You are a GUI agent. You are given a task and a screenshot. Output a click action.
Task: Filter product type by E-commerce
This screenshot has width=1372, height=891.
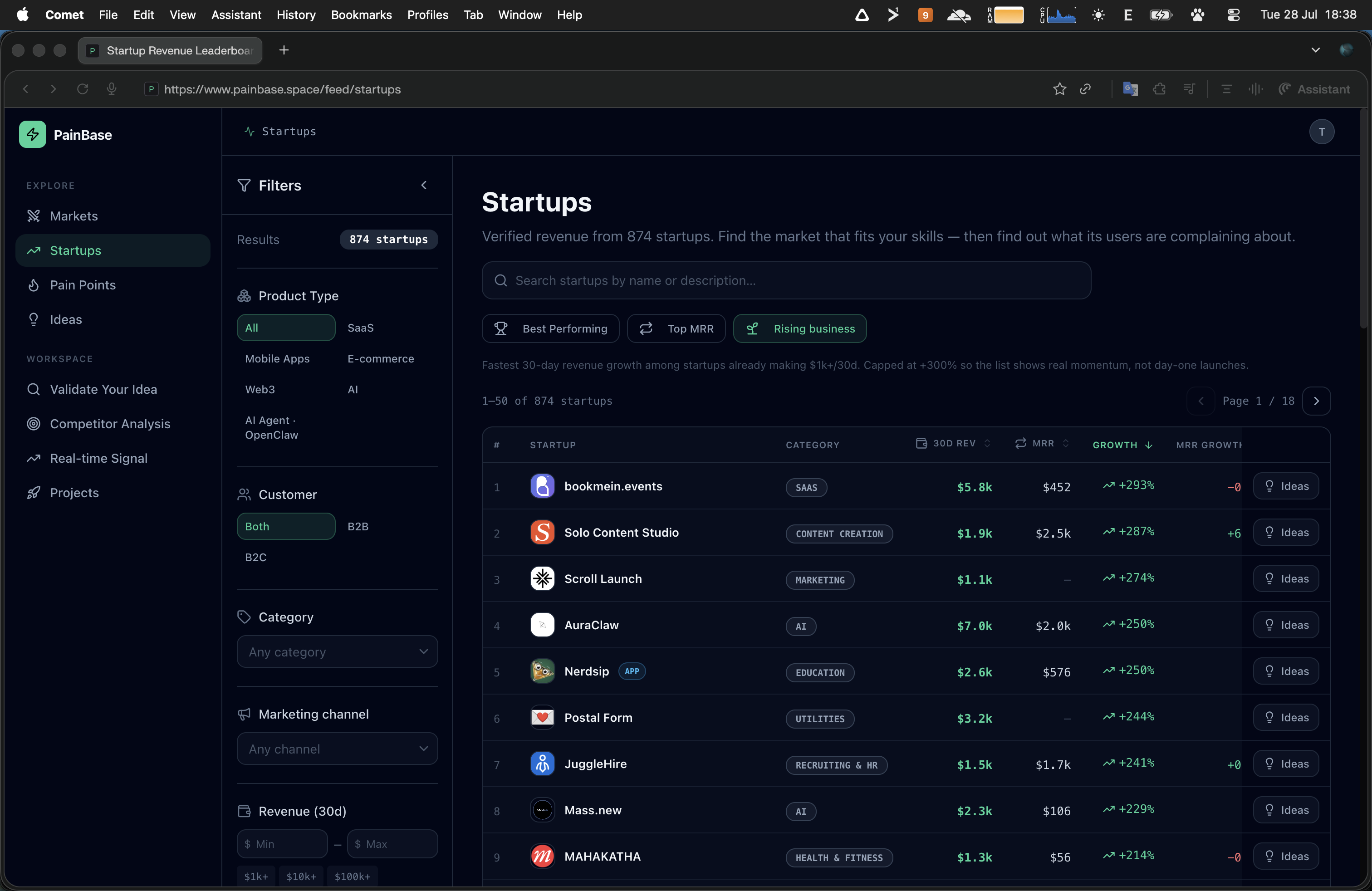click(381, 358)
